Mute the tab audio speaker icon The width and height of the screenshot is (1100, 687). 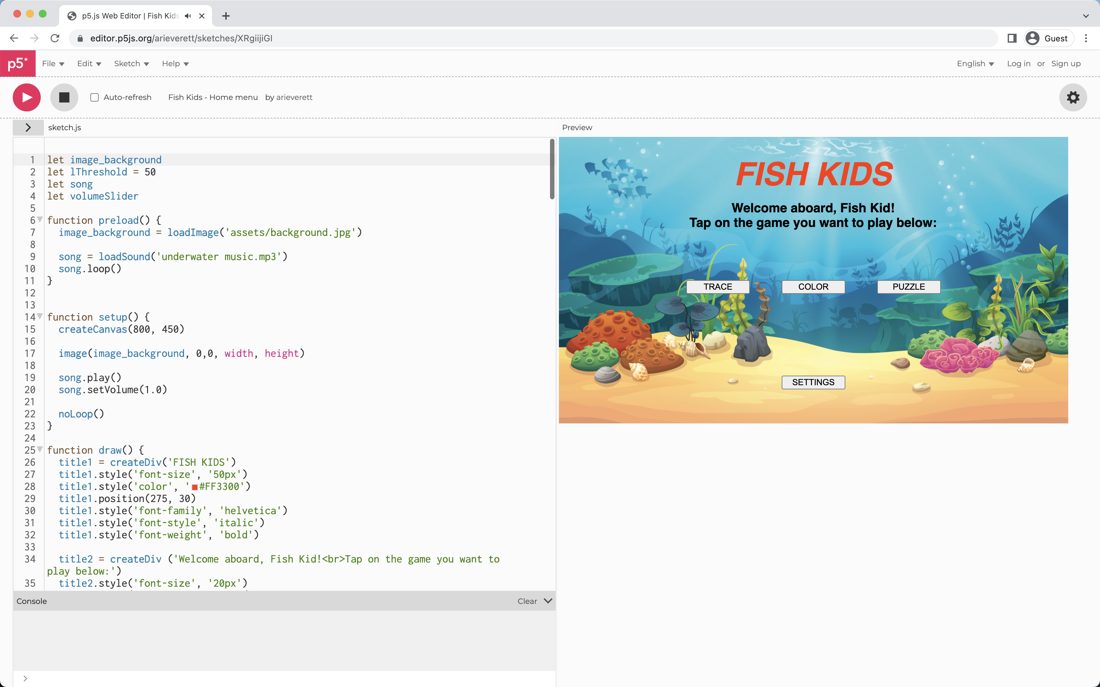click(x=188, y=15)
